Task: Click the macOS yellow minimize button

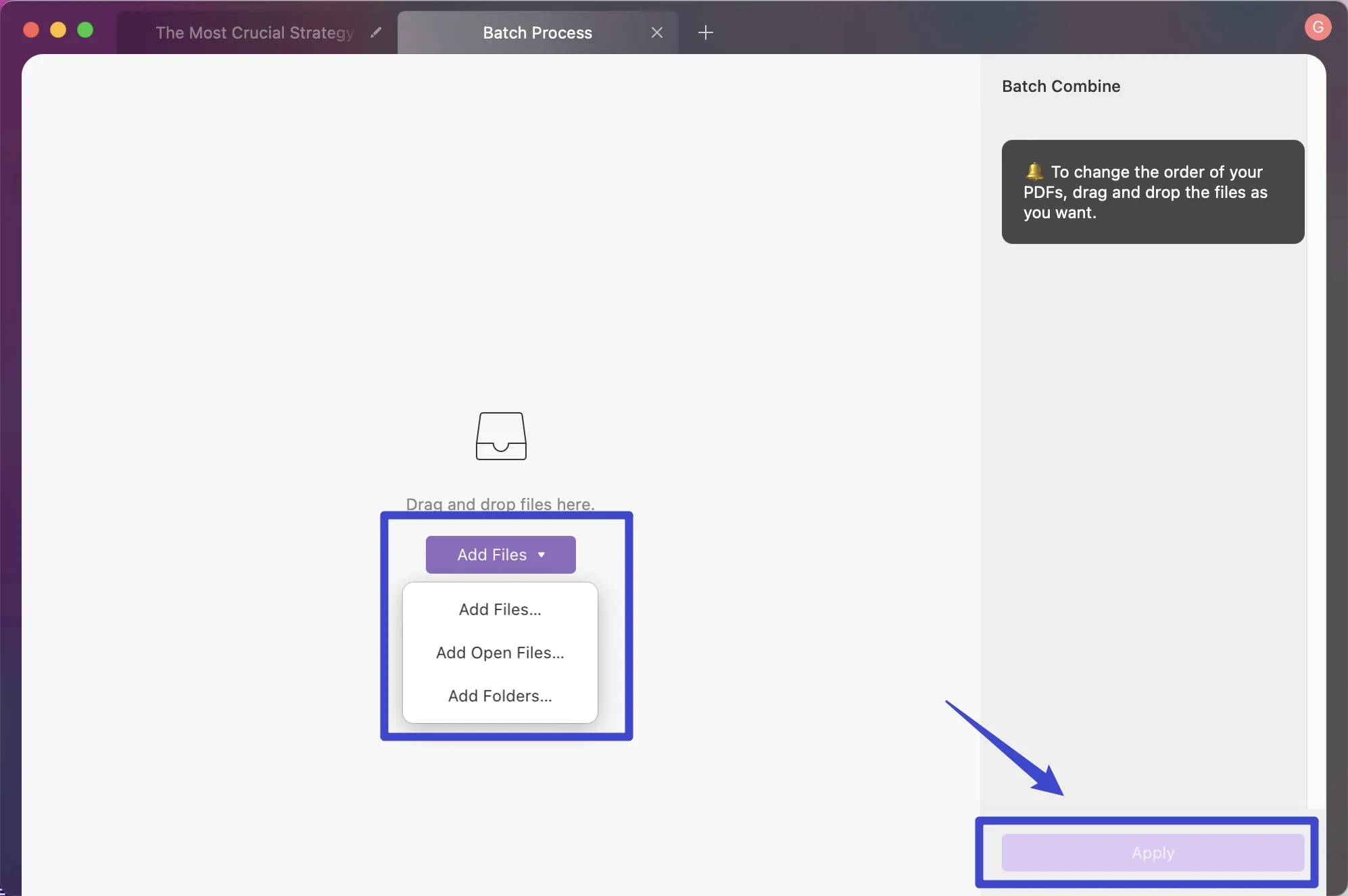Action: click(56, 29)
